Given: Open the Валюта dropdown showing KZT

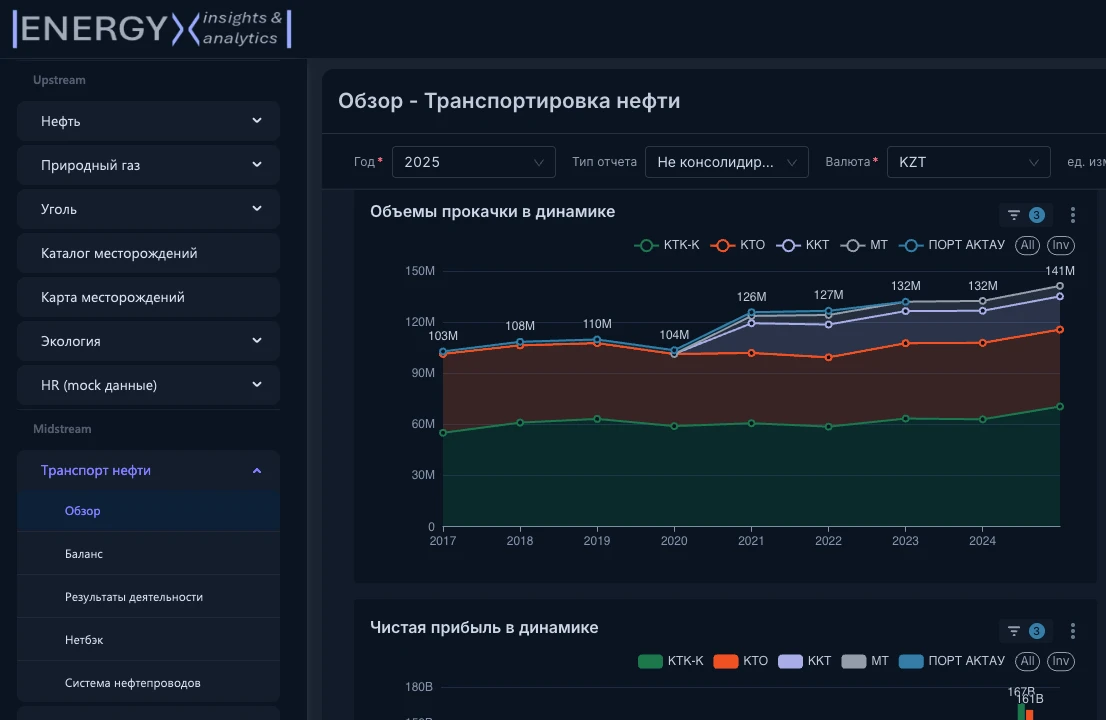Looking at the screenshot, I should pyautogui.click(x=968, y=162).
